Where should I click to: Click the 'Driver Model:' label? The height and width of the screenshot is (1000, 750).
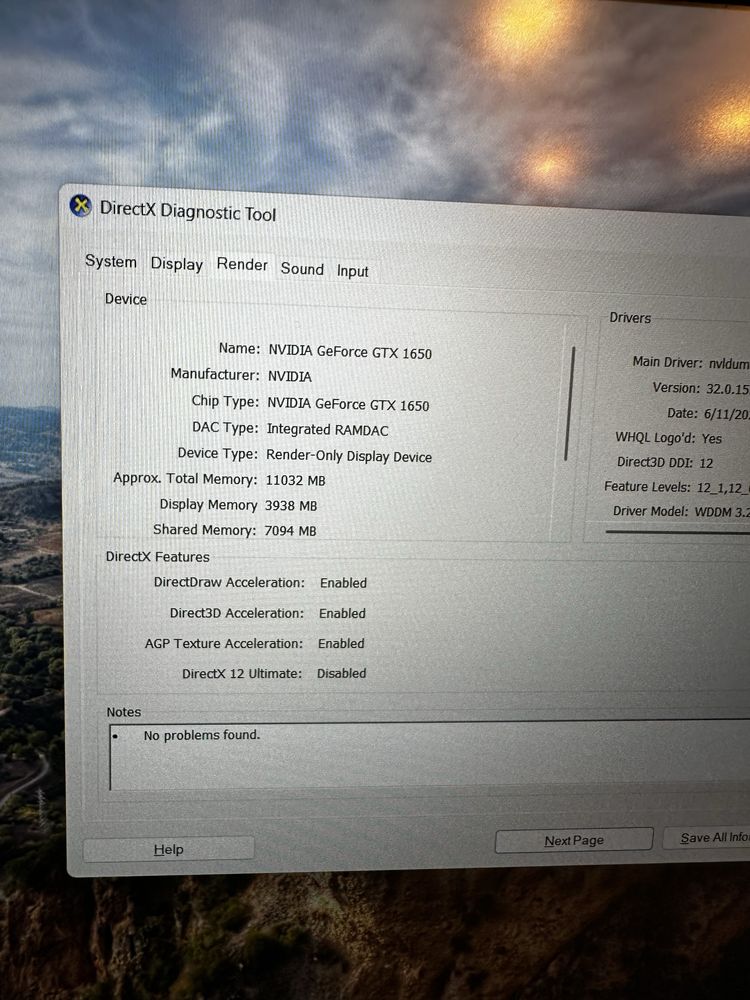tap(651, 511)
